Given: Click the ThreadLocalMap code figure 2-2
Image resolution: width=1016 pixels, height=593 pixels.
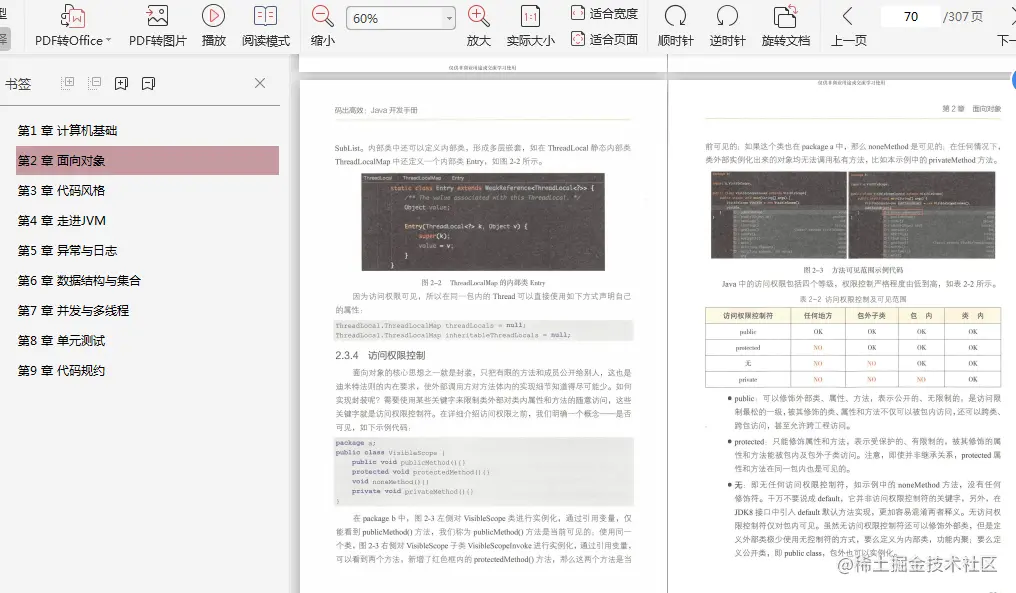Looking at the screenshot, I should 483,222.
